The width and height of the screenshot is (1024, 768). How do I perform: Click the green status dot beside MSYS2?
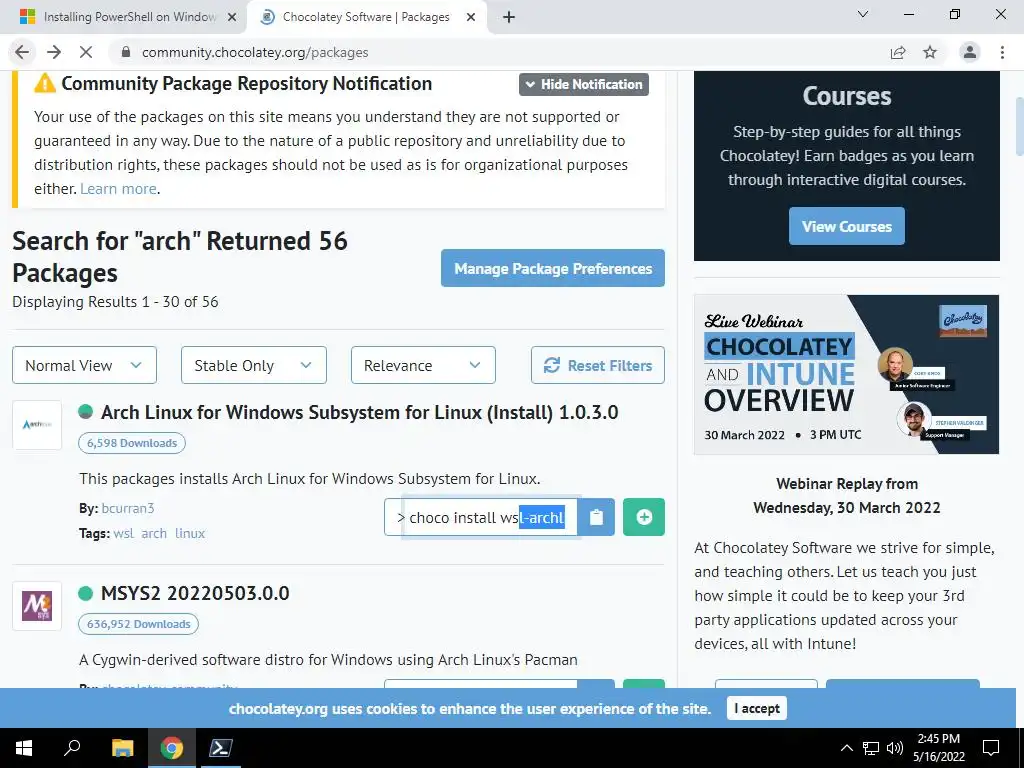85,593
